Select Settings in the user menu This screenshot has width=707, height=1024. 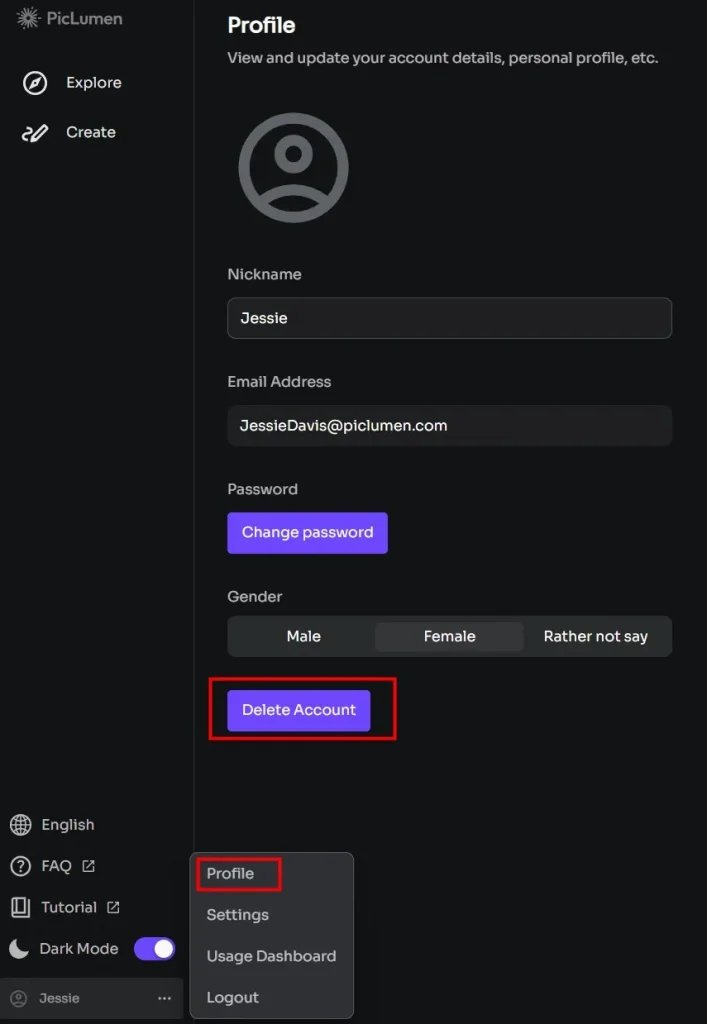click(237, 915)
